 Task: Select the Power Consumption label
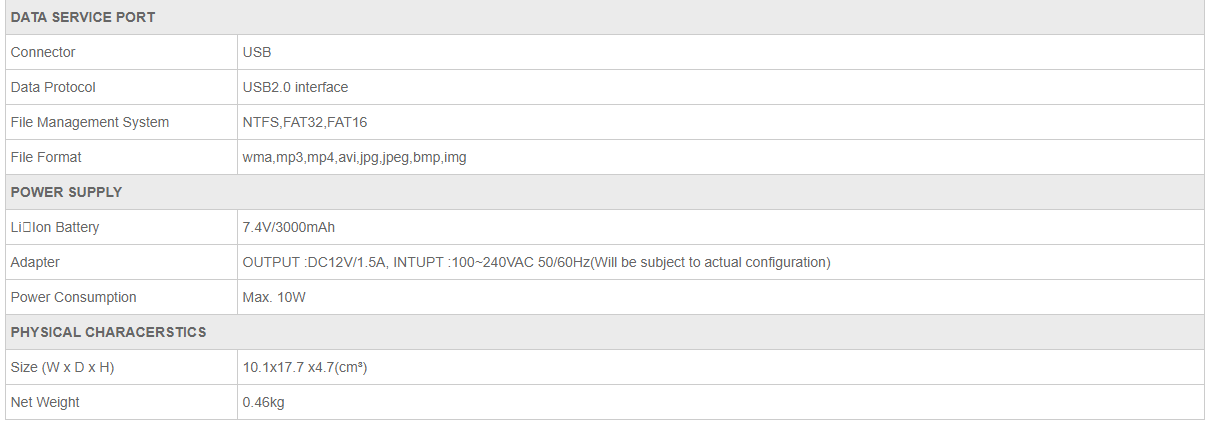pos(73,297)
